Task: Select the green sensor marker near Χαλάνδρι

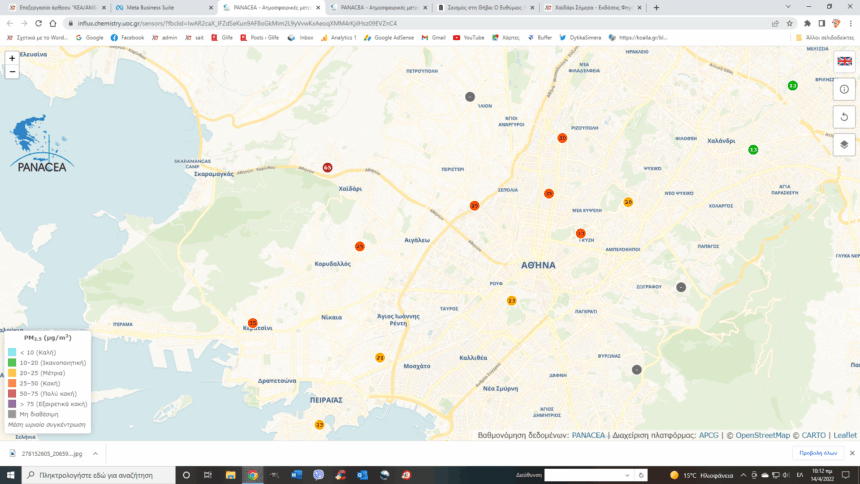Action: (x=753, y=149)
